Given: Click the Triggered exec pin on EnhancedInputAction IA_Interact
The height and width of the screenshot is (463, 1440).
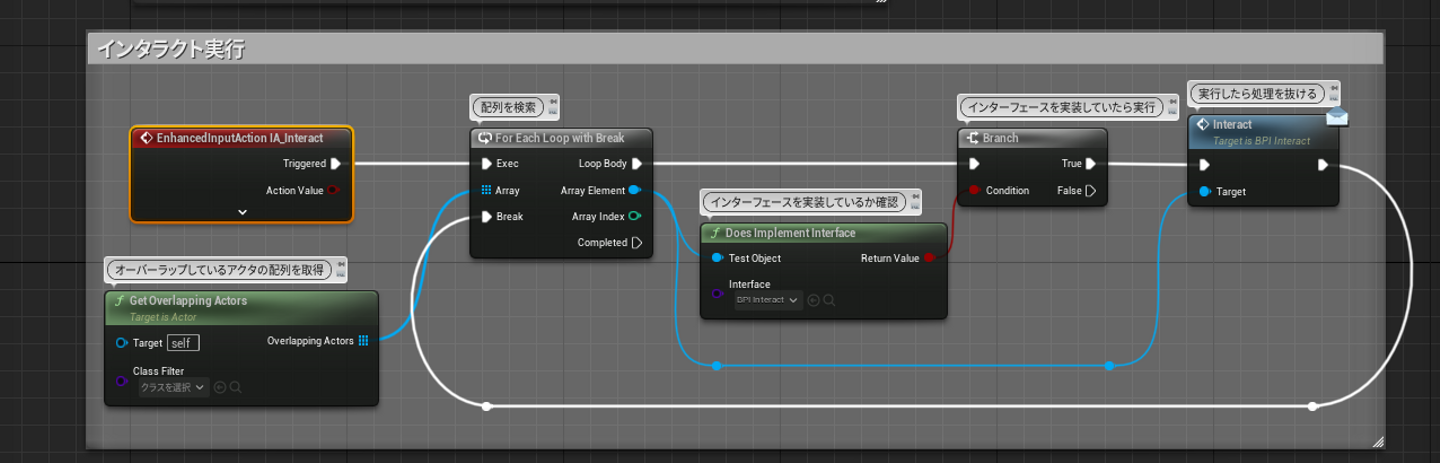Looking at the screenshot, I should point(336,164).
